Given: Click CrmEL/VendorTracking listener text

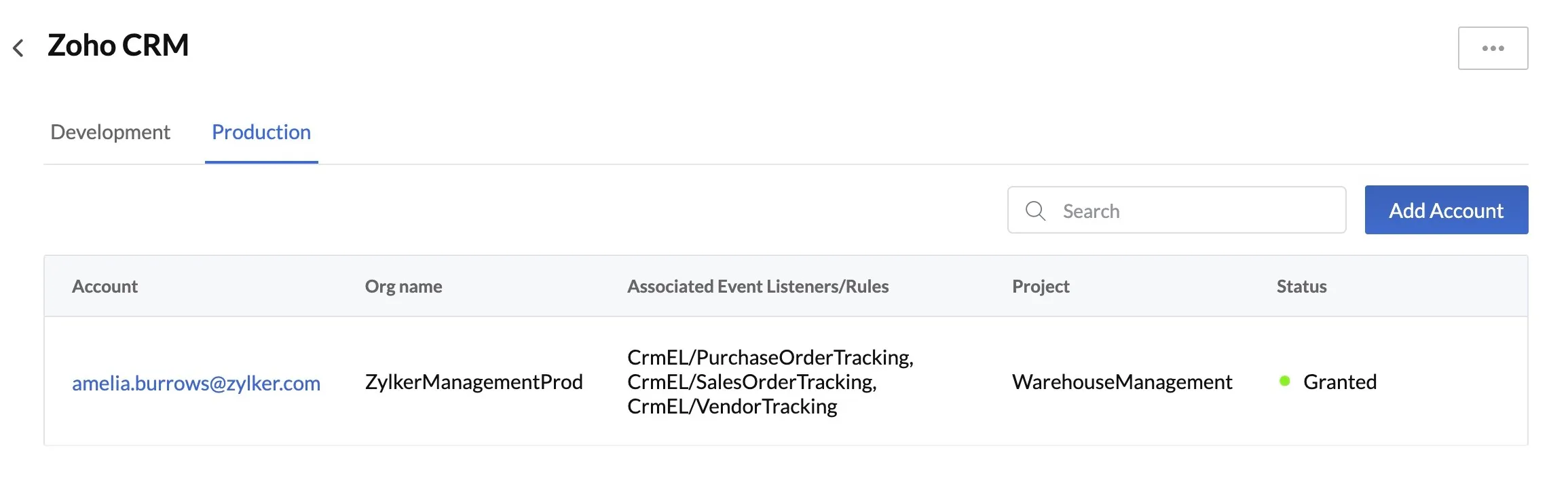Looking at the screenshot, I should (x=732, y=406).
